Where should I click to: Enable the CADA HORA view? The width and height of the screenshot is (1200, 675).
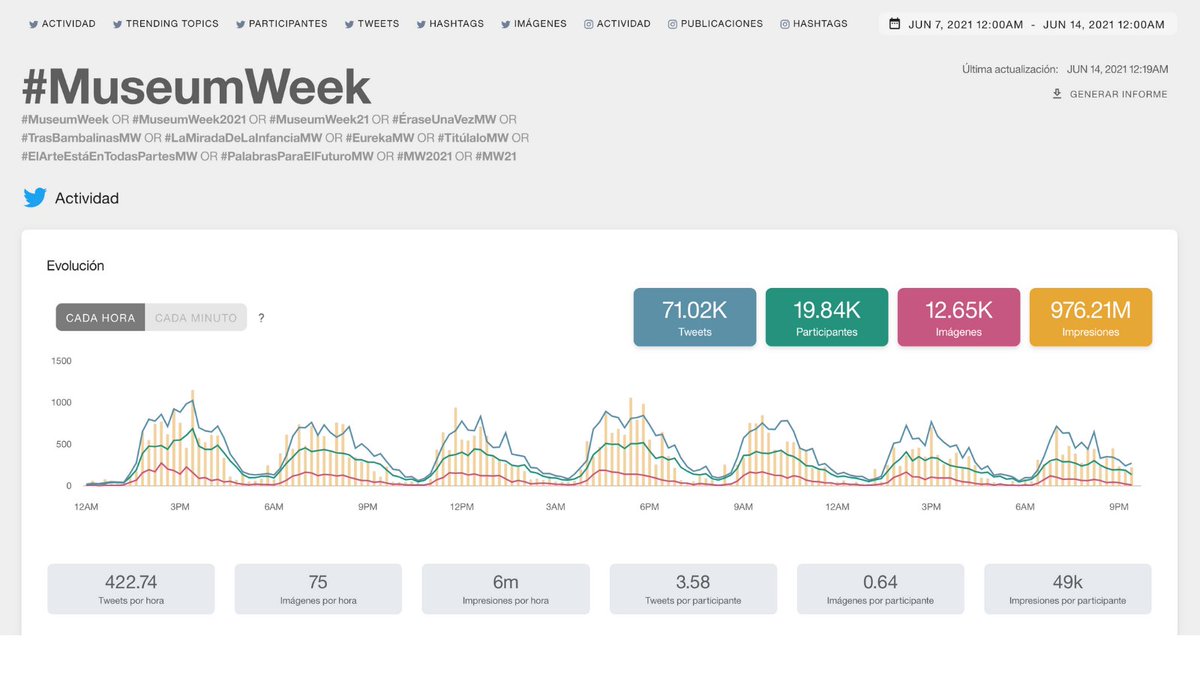click(100, 317)
